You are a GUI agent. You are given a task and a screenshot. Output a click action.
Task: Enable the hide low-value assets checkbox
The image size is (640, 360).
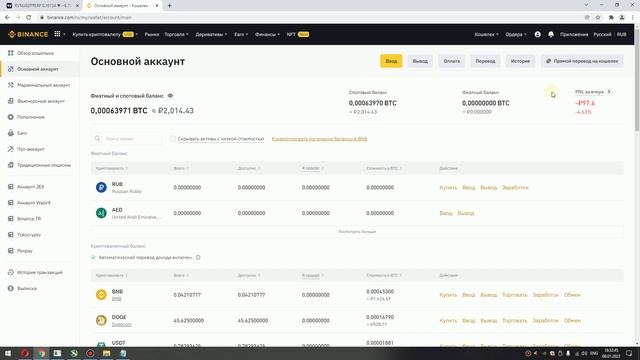click(x=173, y=139)
